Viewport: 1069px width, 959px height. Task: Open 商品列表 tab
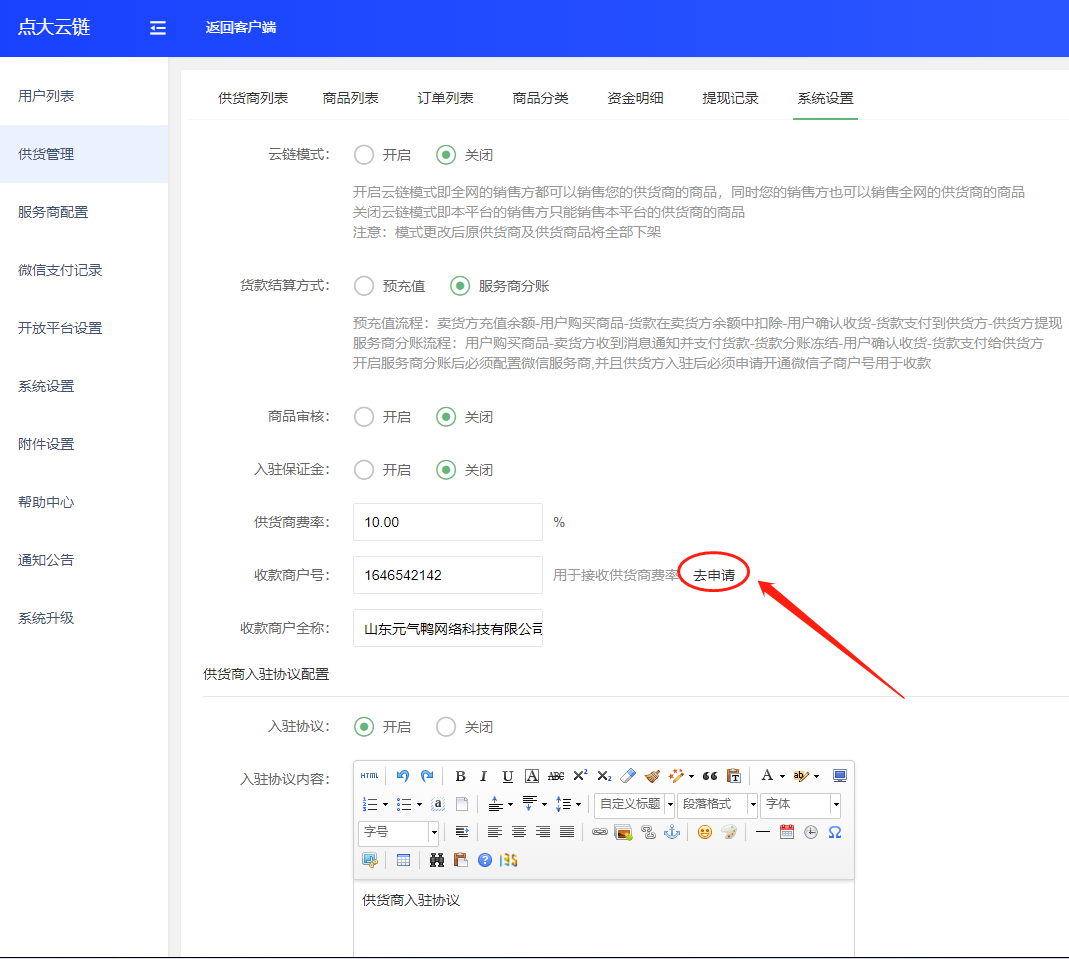tap(350, 98)
